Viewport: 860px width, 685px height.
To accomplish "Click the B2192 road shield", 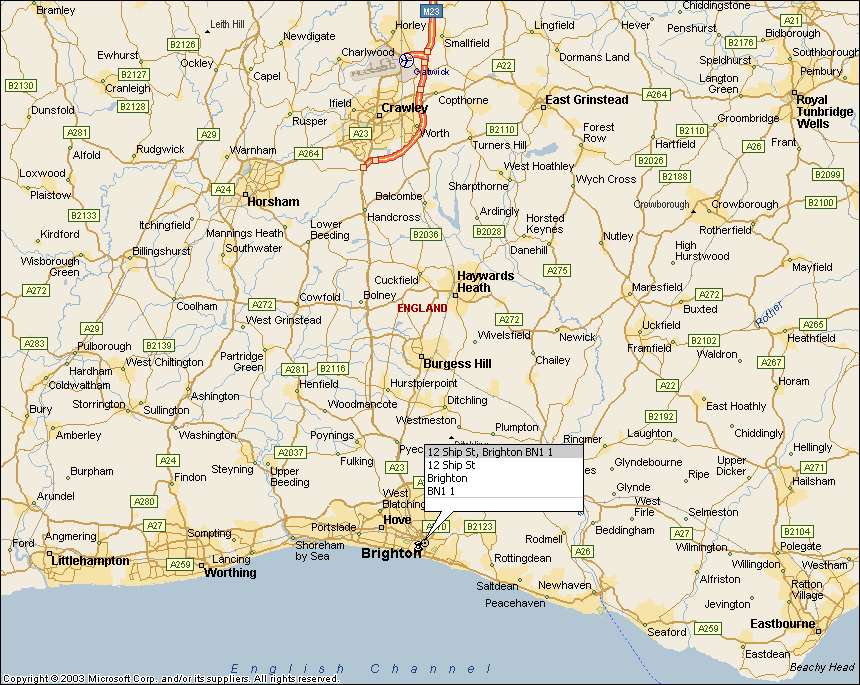I will (661, 416).
